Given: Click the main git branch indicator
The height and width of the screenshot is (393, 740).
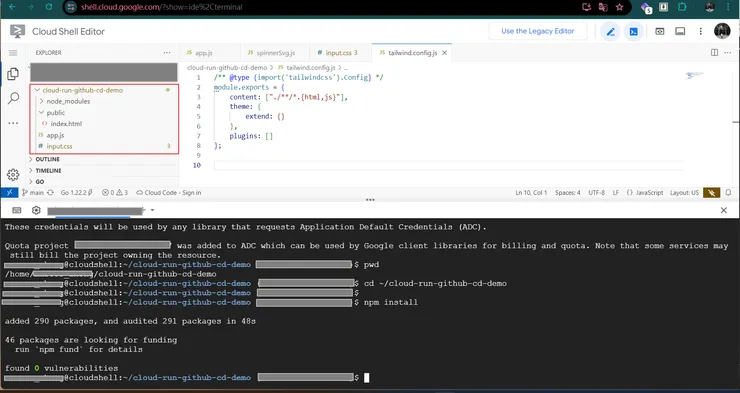Looking at the screenshot, I should click(33, 193).
